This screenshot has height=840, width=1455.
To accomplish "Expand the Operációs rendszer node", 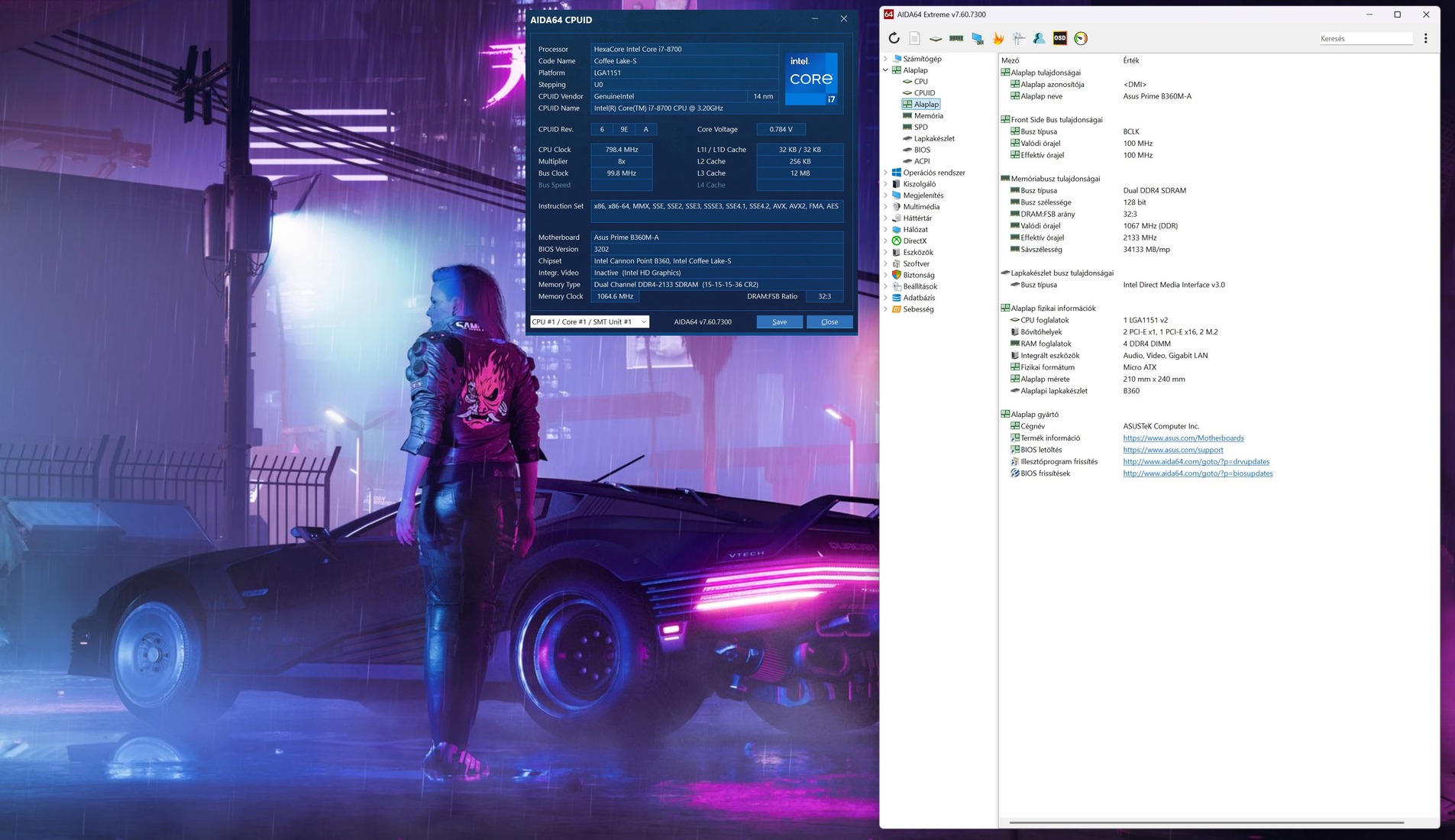I will coord(886,173).
